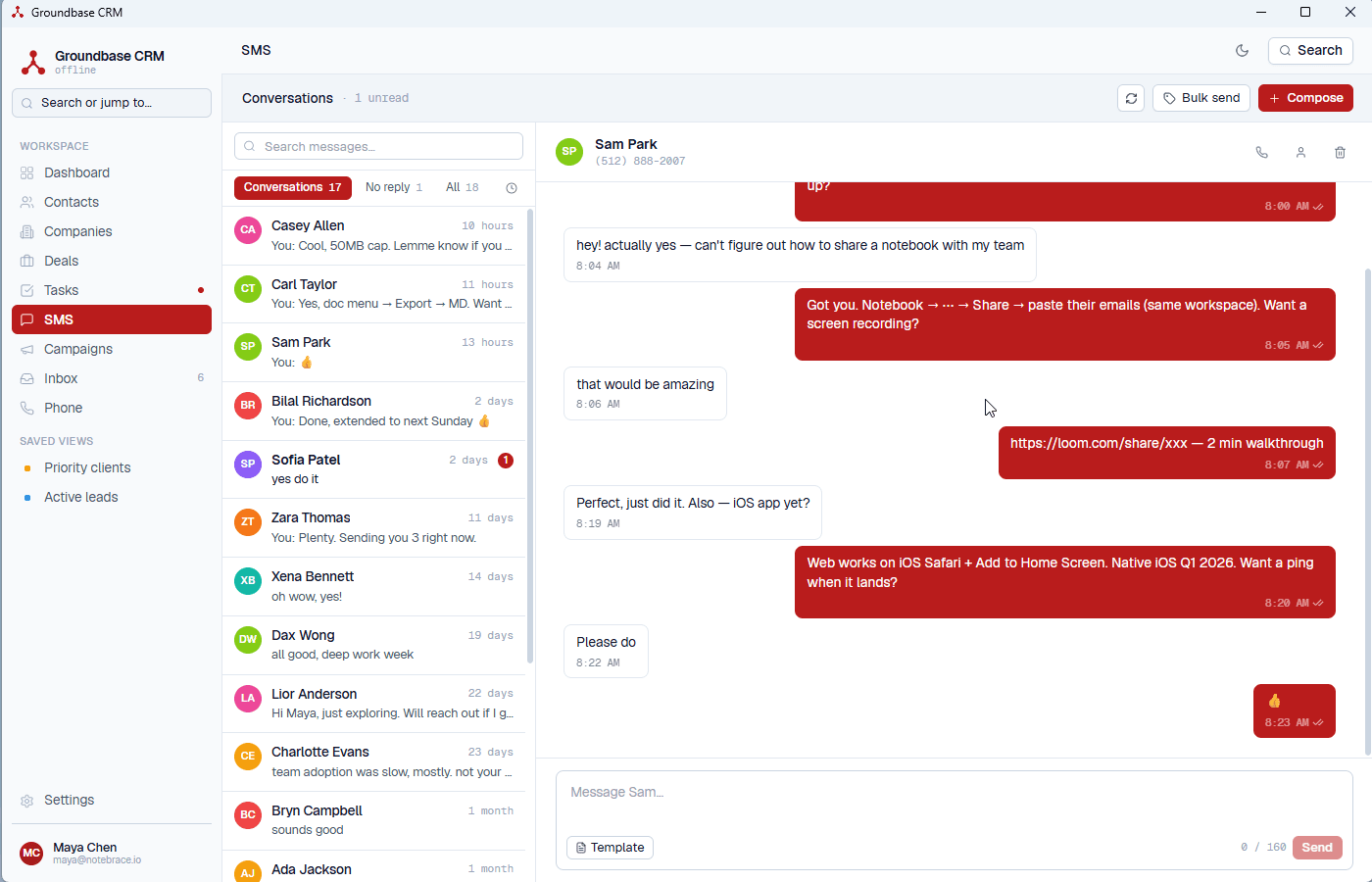This screenshot has width=1372, height=882.
Task: Open Dashboard in sidebar
Action: pyautogui.click(x=112, y=172)
